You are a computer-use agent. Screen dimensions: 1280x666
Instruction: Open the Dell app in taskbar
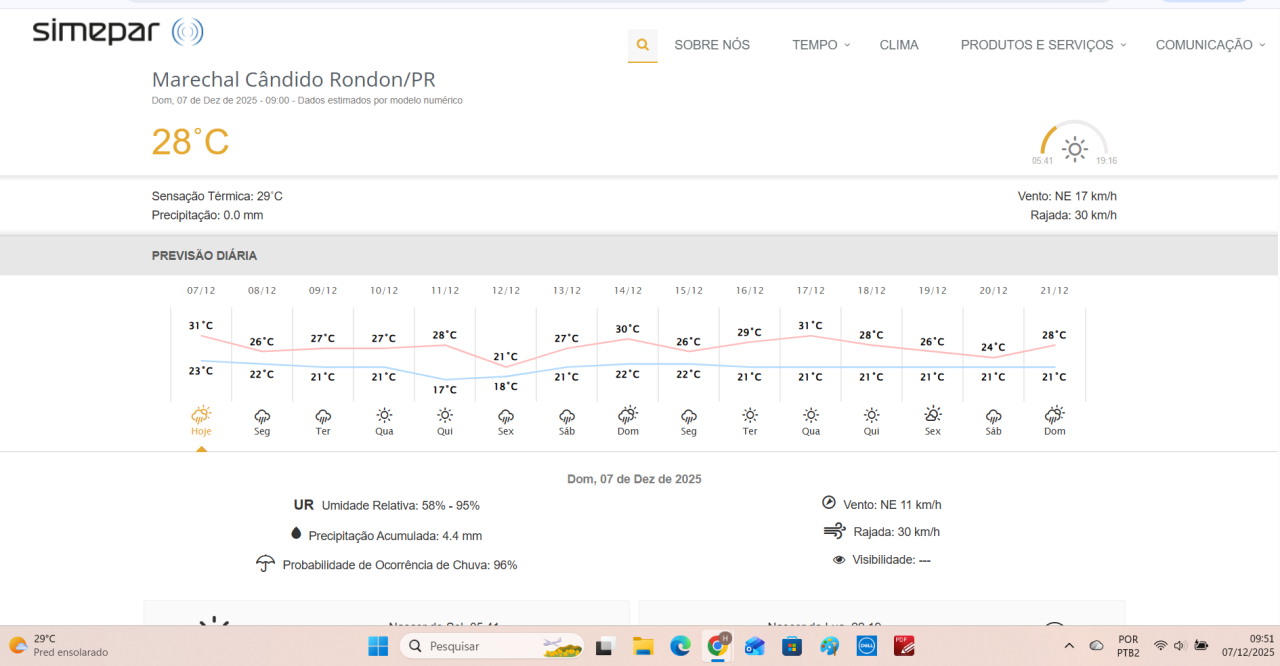point(866,646)
